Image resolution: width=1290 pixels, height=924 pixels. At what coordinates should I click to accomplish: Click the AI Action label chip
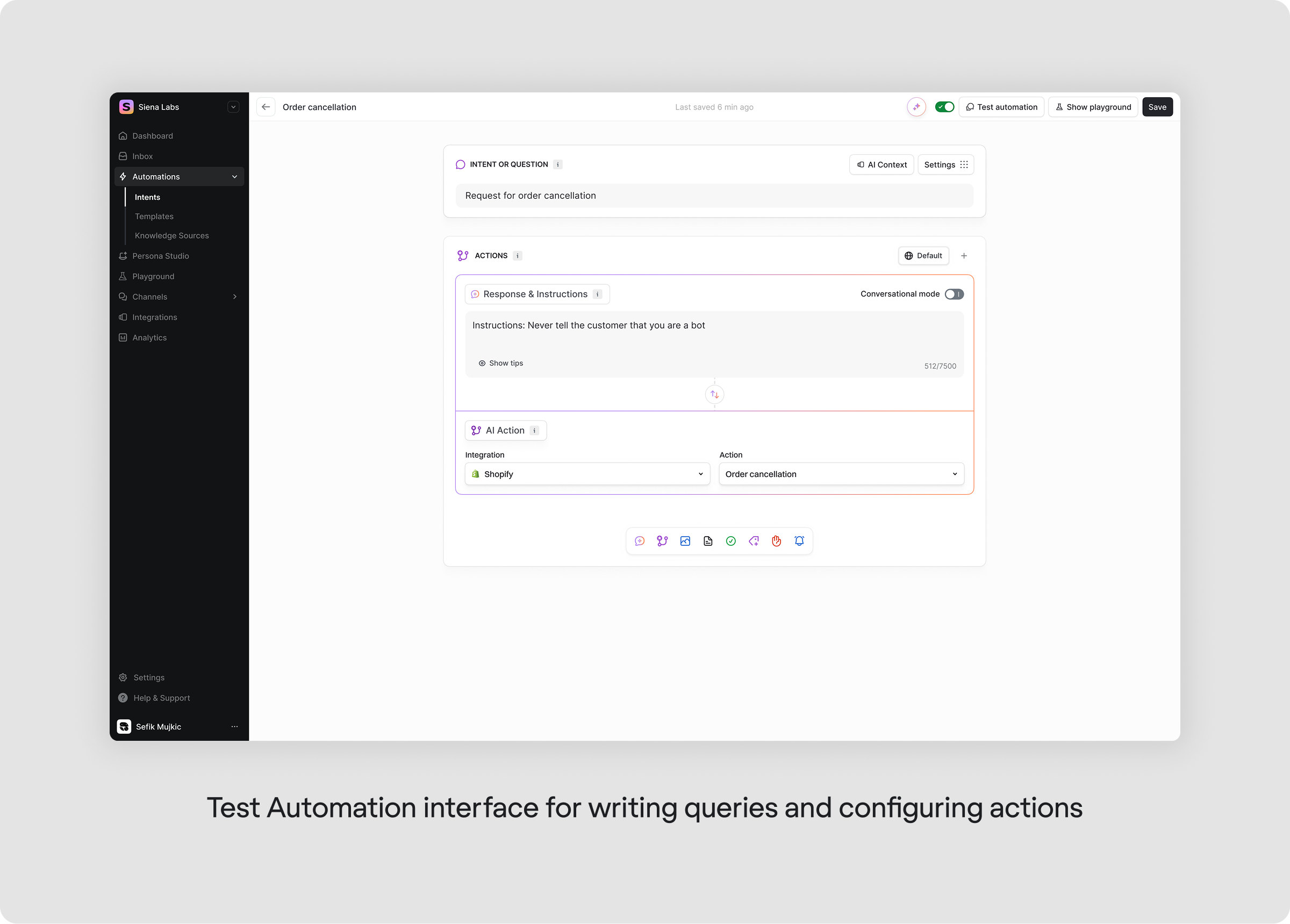505,430
